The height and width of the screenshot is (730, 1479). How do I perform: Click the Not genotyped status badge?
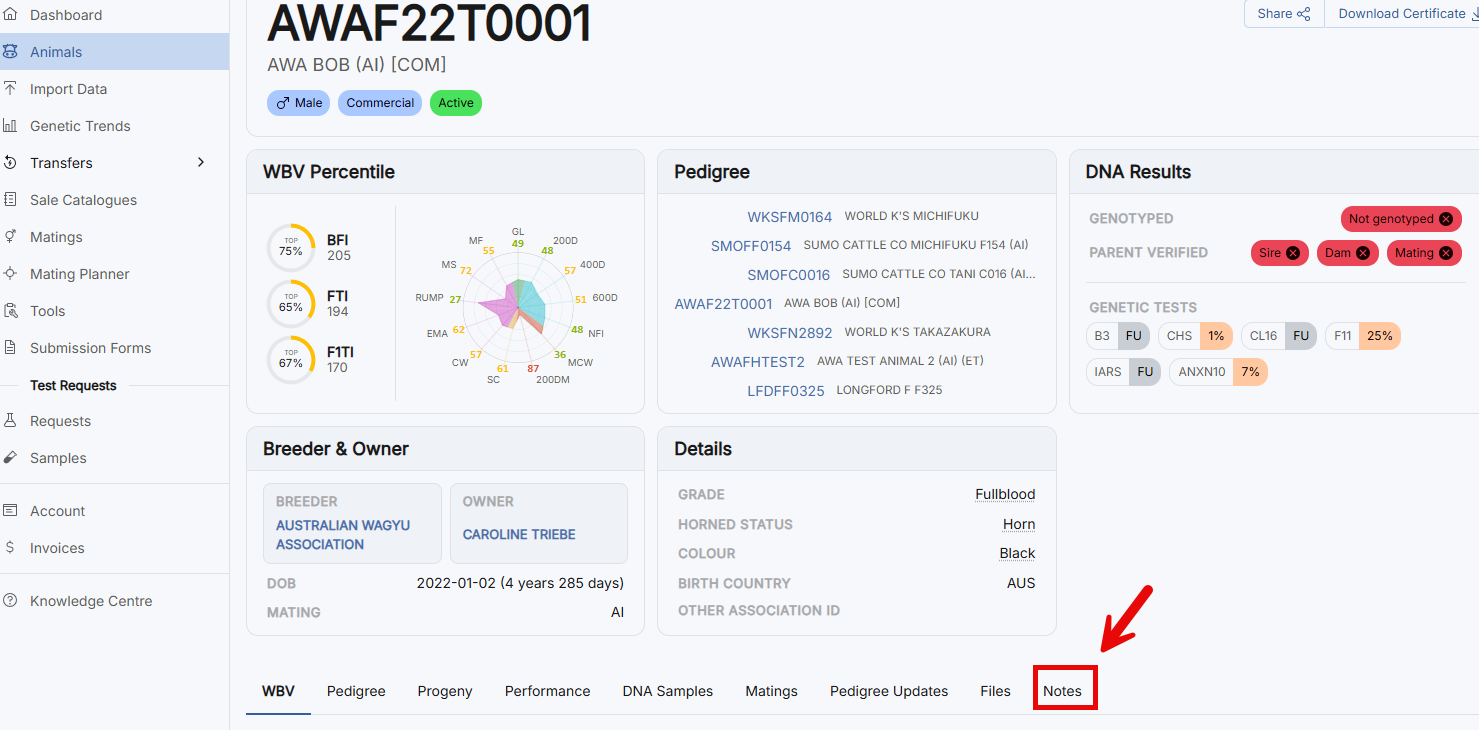point(1401,219)
